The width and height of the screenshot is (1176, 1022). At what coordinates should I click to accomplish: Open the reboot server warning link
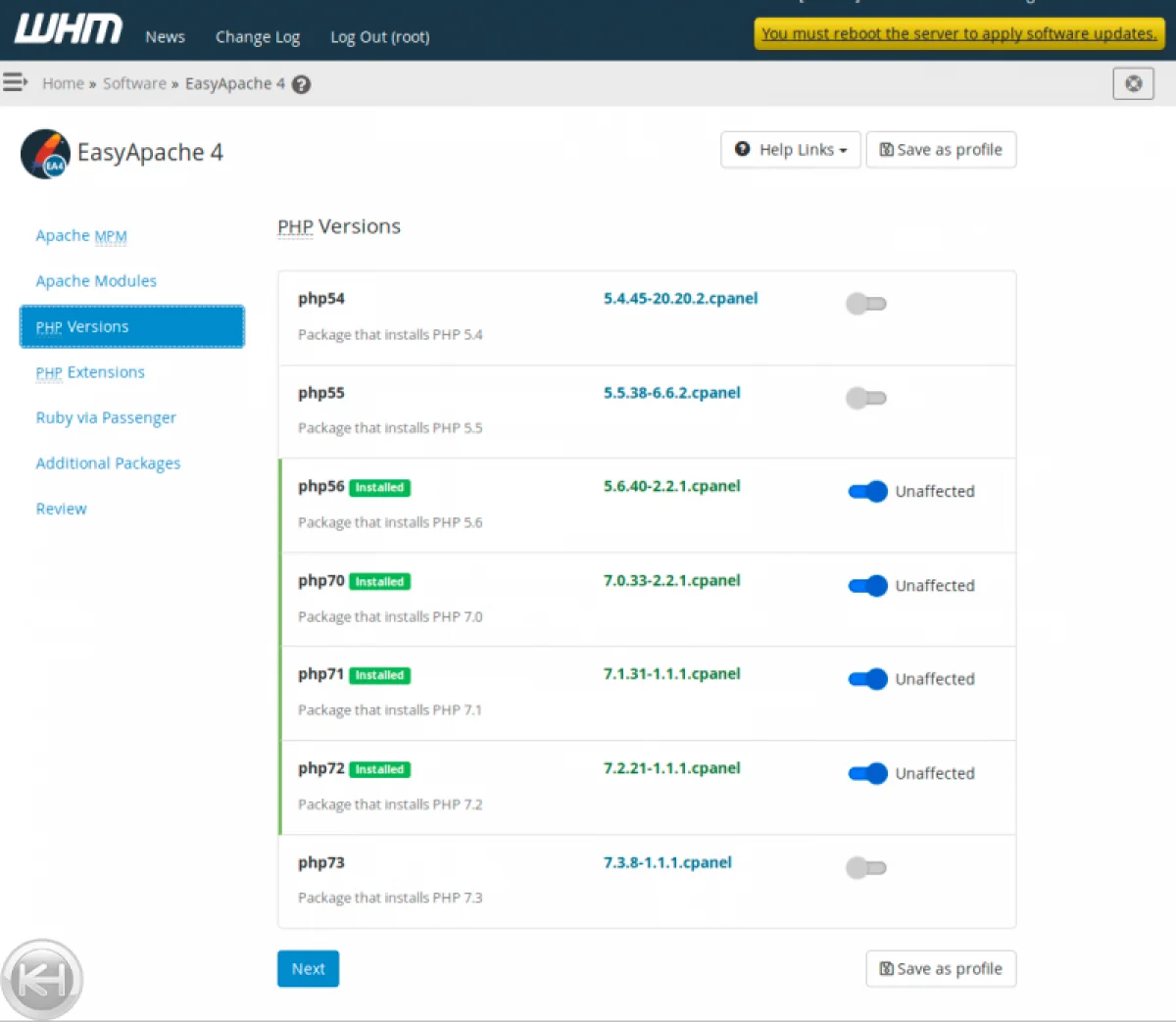point(958,33)
